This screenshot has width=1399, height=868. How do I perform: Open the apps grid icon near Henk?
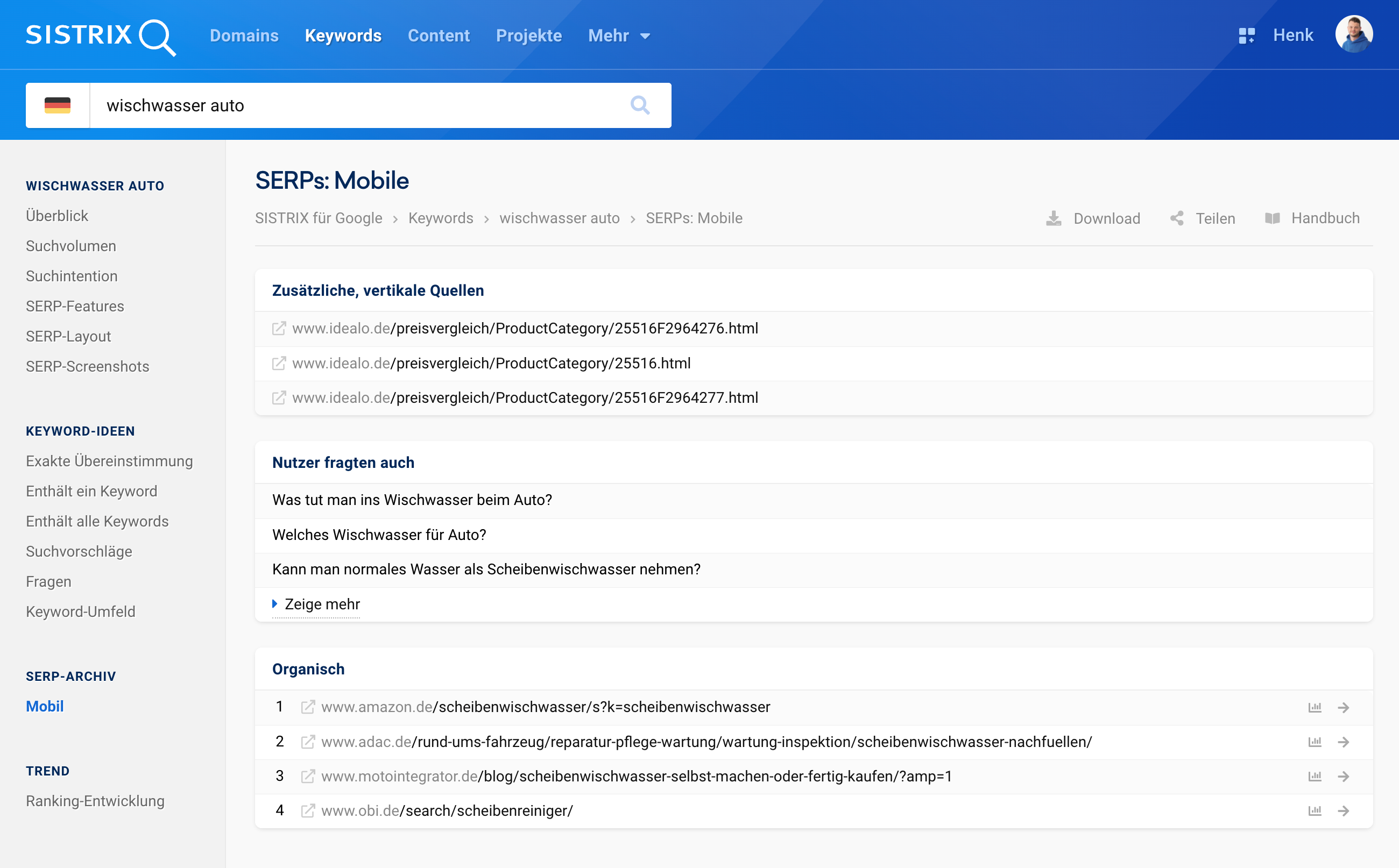click(1247, 34)
